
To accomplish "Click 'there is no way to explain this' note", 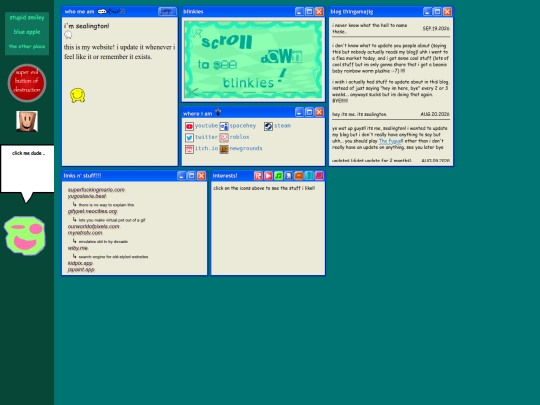I will (x=106, y=205).
